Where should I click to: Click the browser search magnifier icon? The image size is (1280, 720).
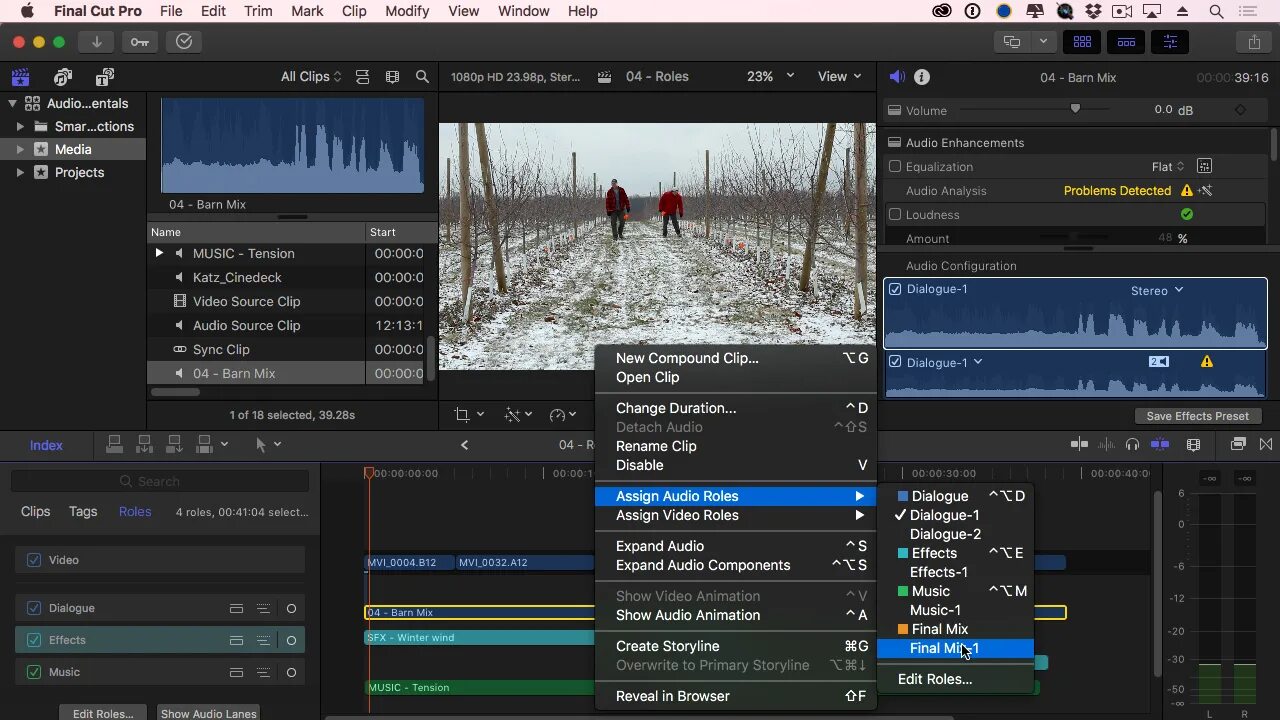pos(422,77)
